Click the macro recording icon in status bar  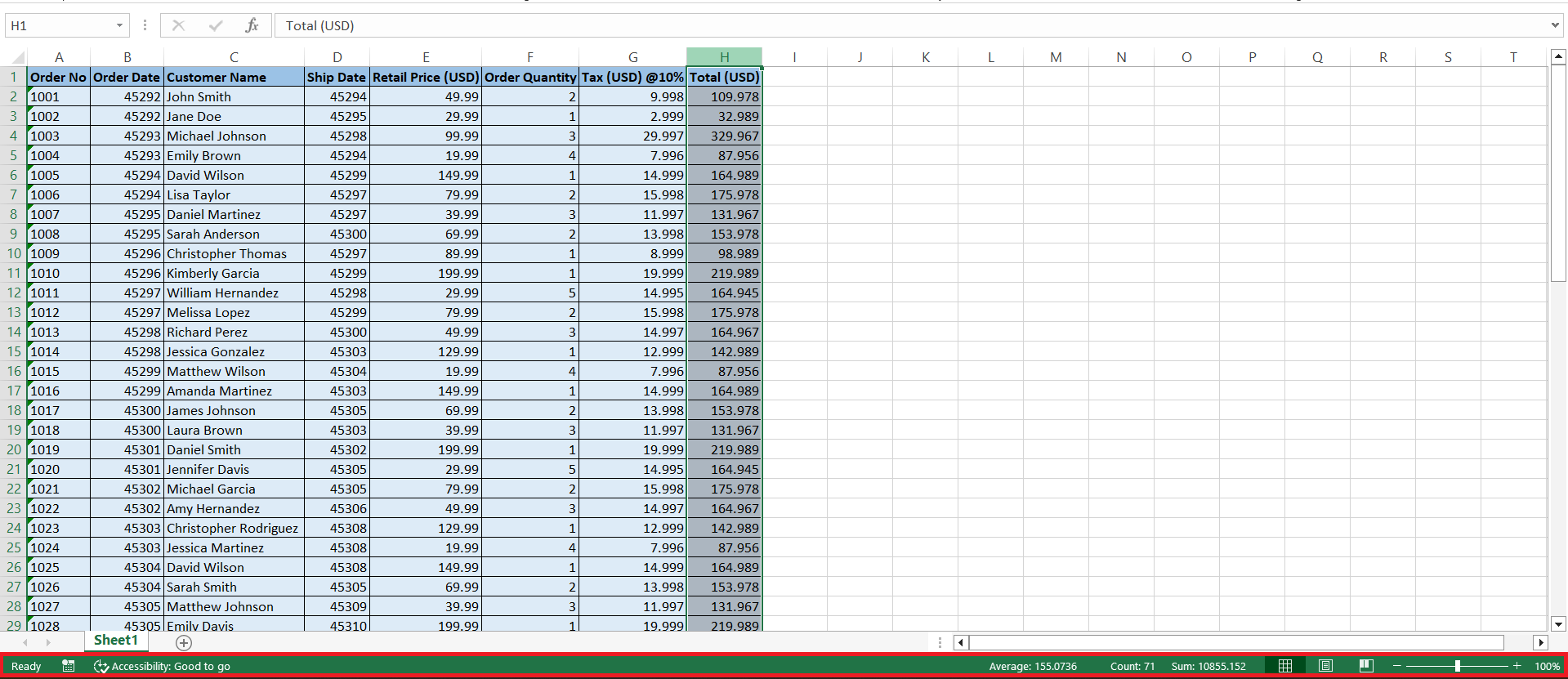(x=69, y=666)
